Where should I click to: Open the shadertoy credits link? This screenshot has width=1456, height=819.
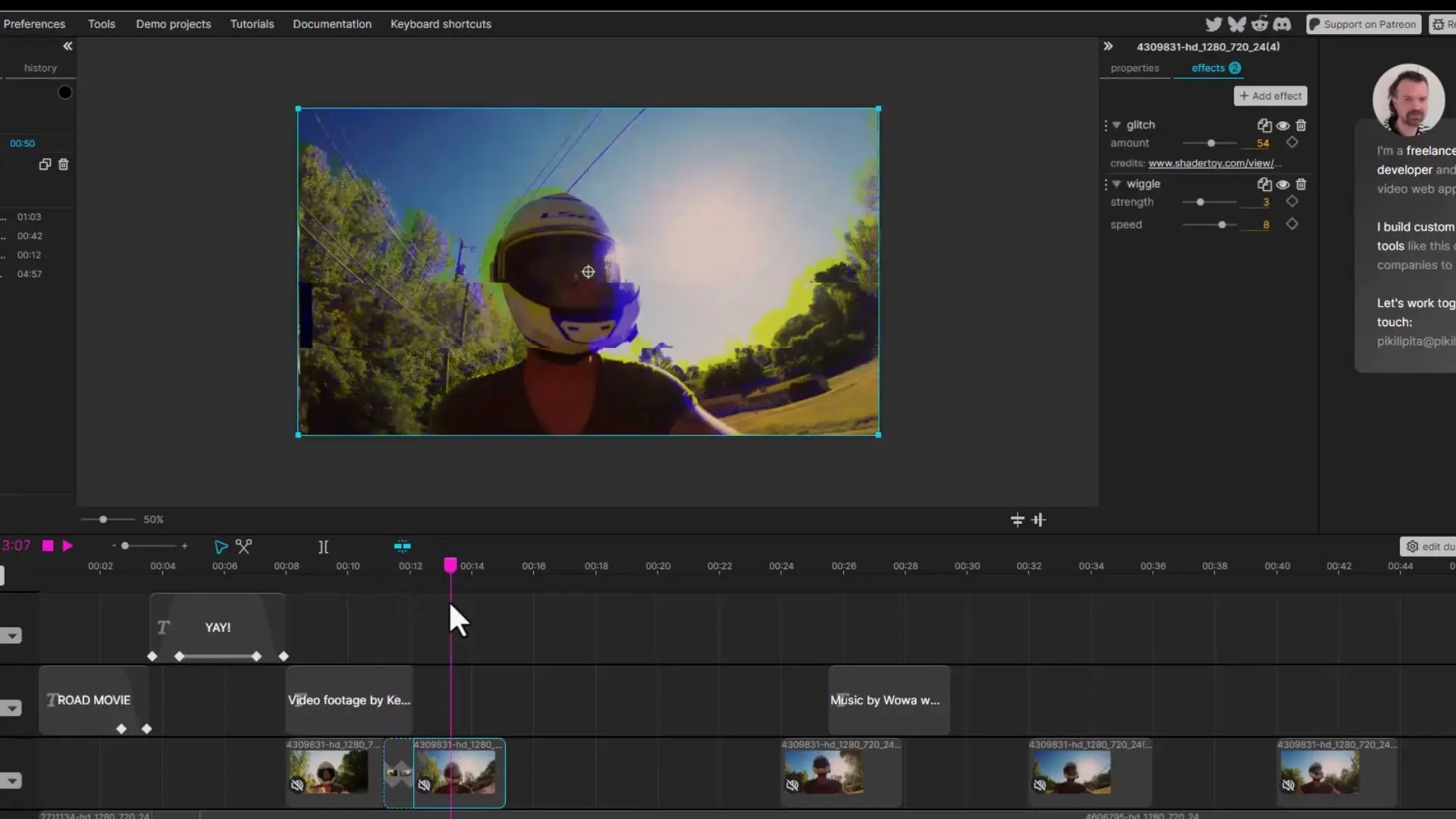coord(1211,163)
